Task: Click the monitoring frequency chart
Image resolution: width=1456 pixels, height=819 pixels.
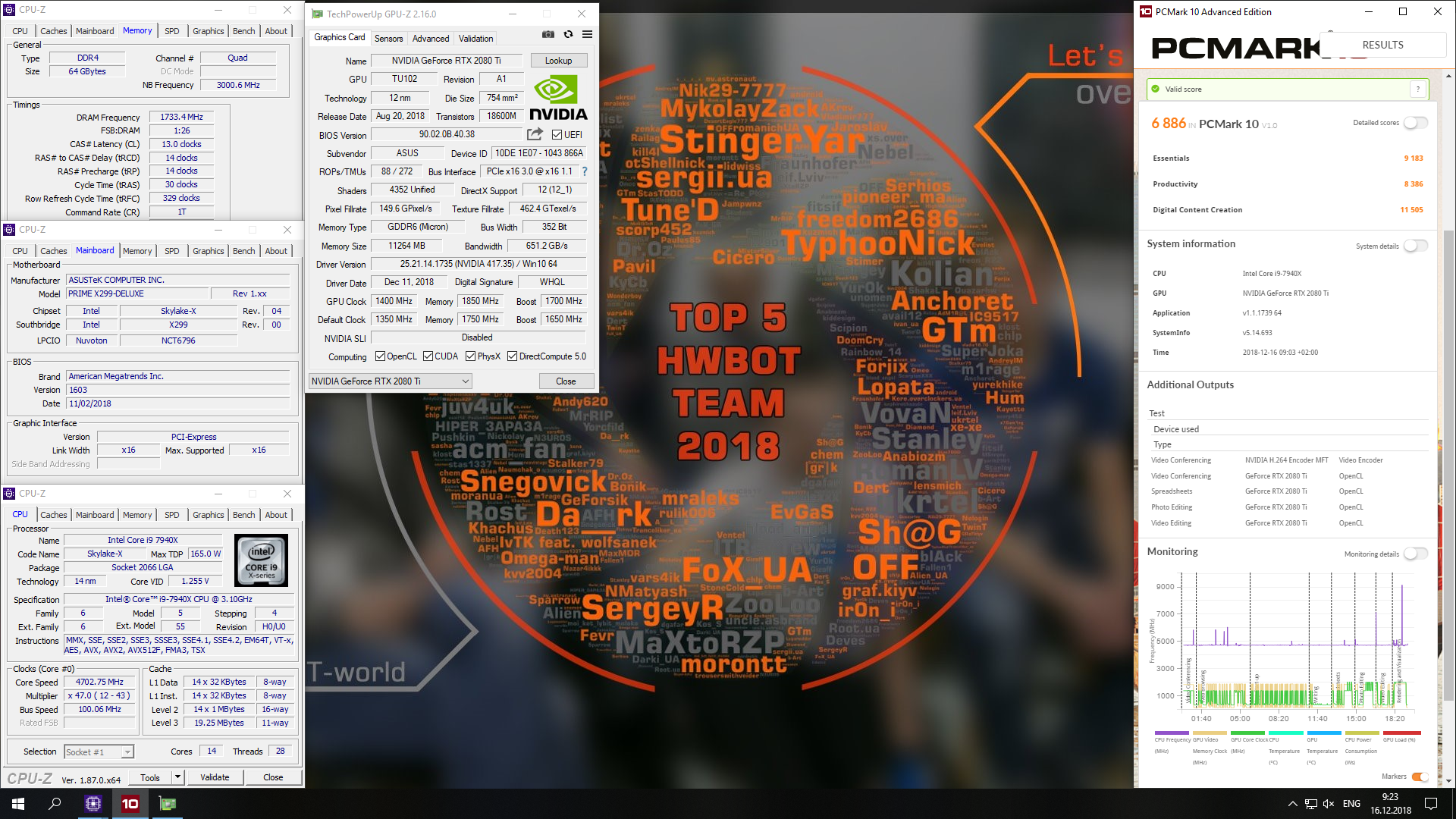Action: coord(1297,641)
